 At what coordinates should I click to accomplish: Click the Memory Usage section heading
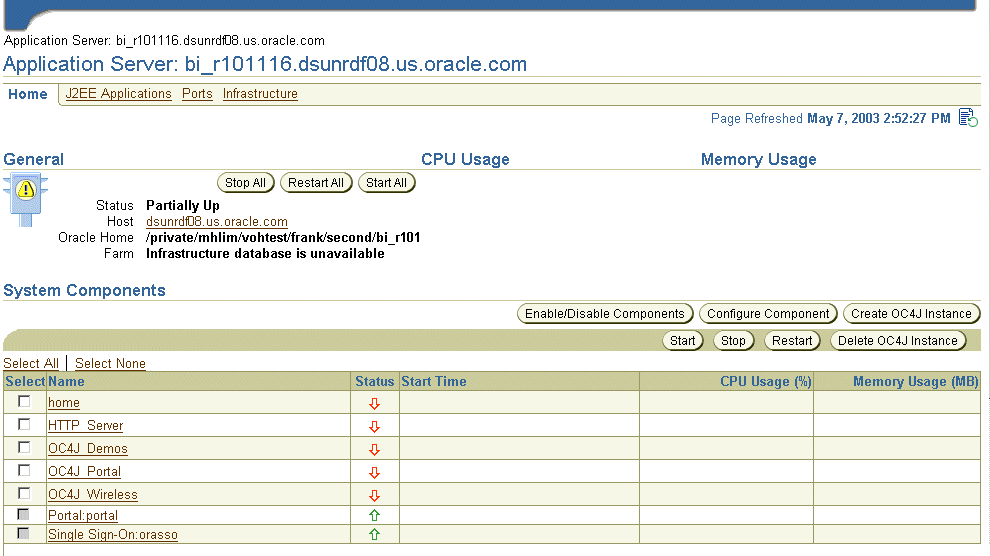(x=758, y=159)
